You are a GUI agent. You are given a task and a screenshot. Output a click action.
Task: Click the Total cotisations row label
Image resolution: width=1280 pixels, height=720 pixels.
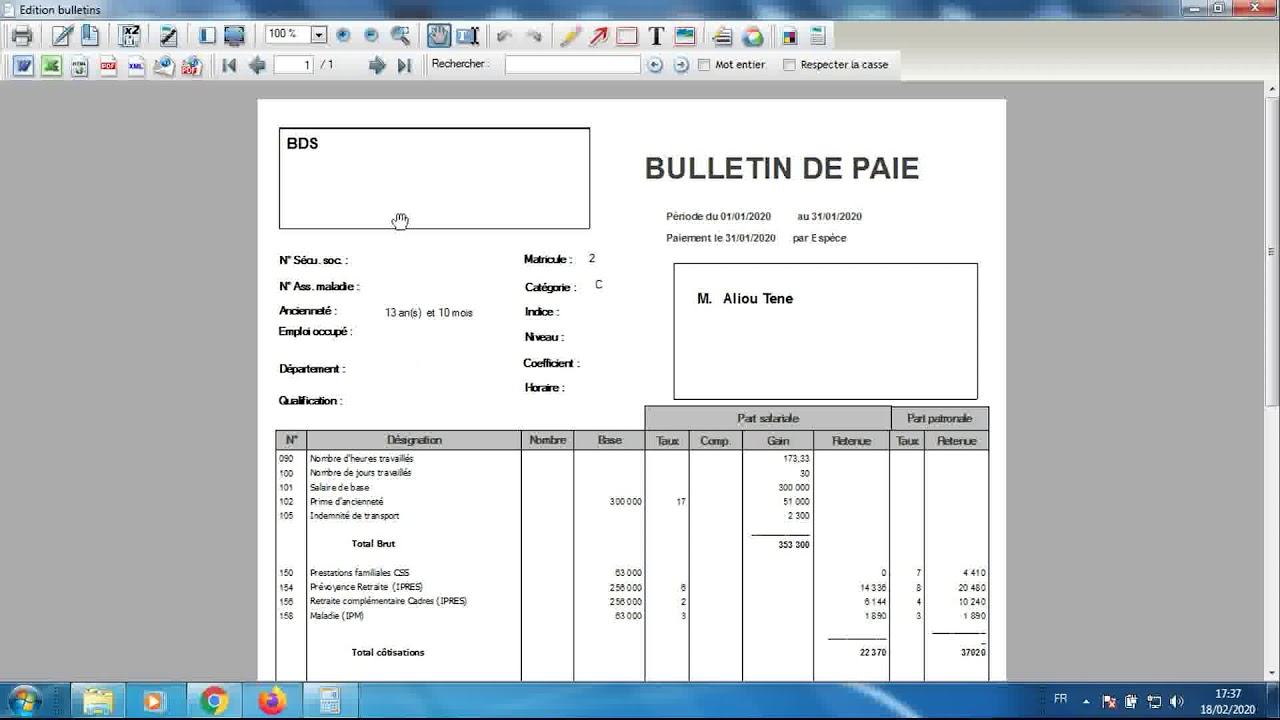point(388,652)
